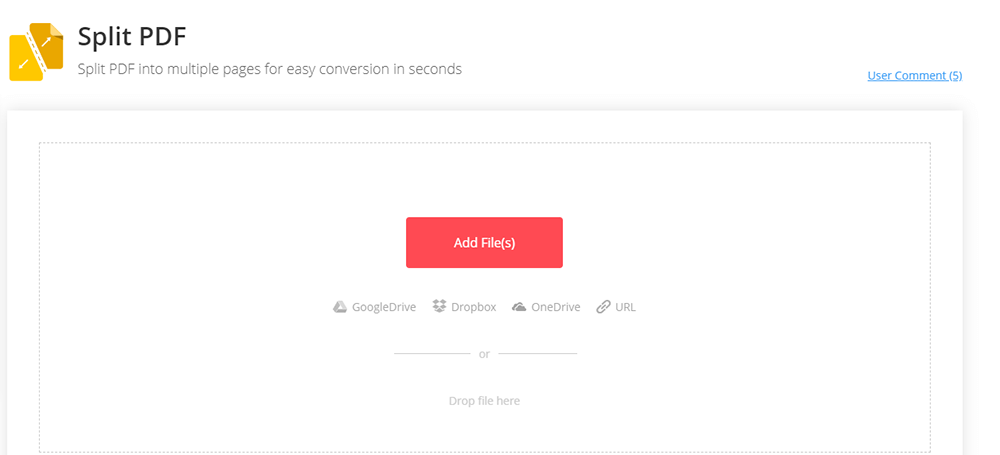
Task: Click the OneDrive cloud icon
Action: click(519, 307)
